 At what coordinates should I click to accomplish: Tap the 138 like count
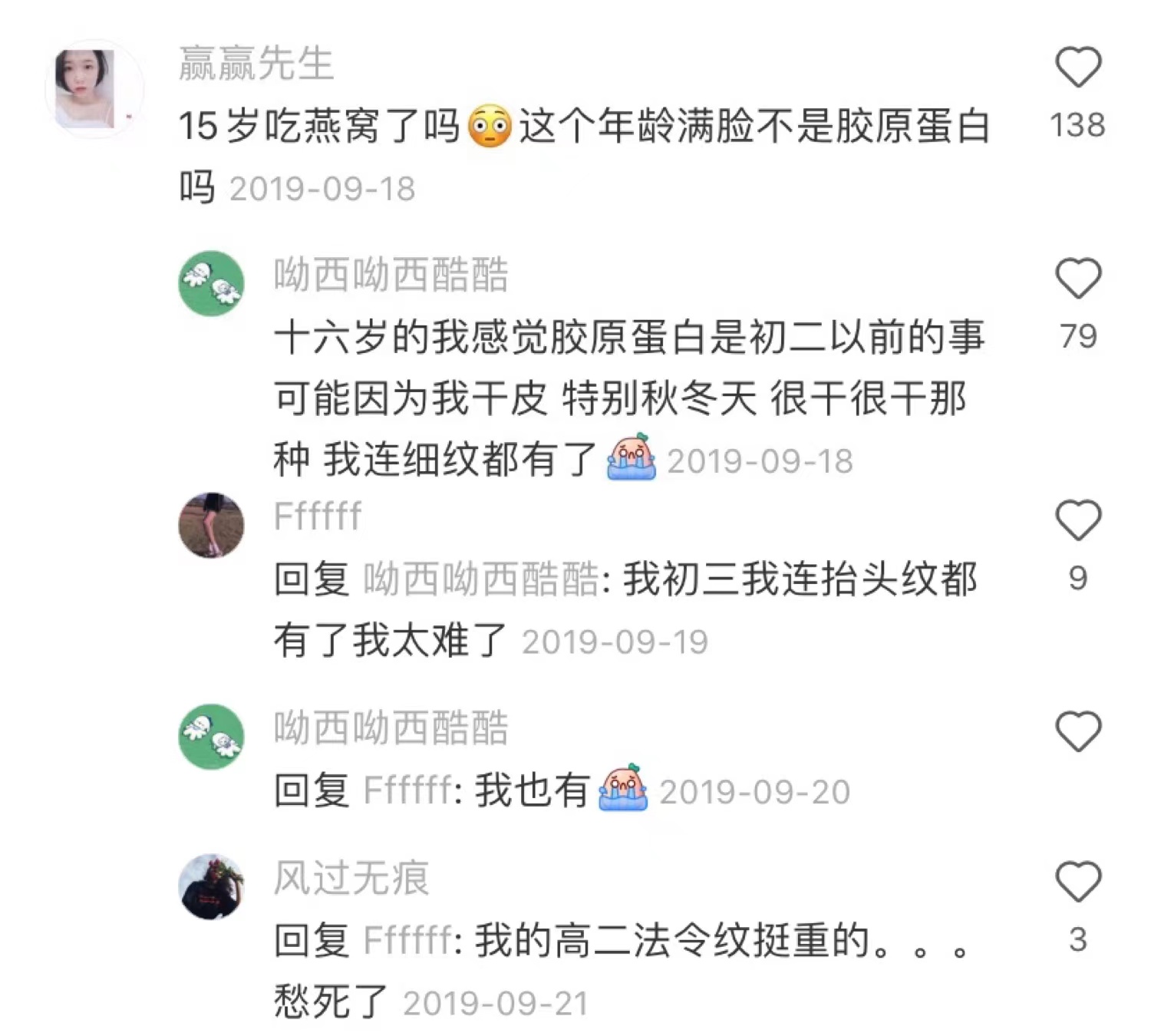point(1078,125)
